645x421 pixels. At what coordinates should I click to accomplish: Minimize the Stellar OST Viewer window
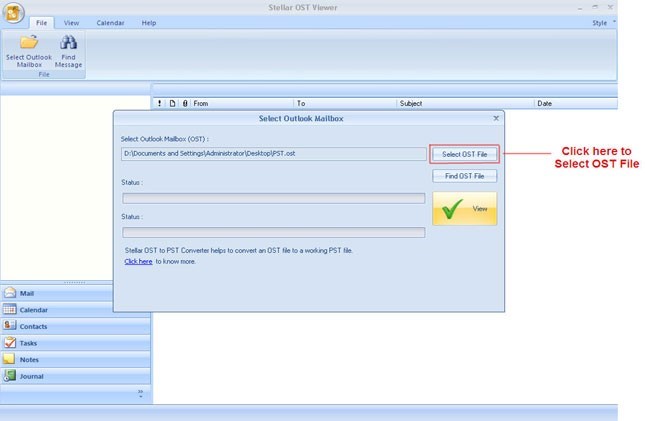pos(580,8)
